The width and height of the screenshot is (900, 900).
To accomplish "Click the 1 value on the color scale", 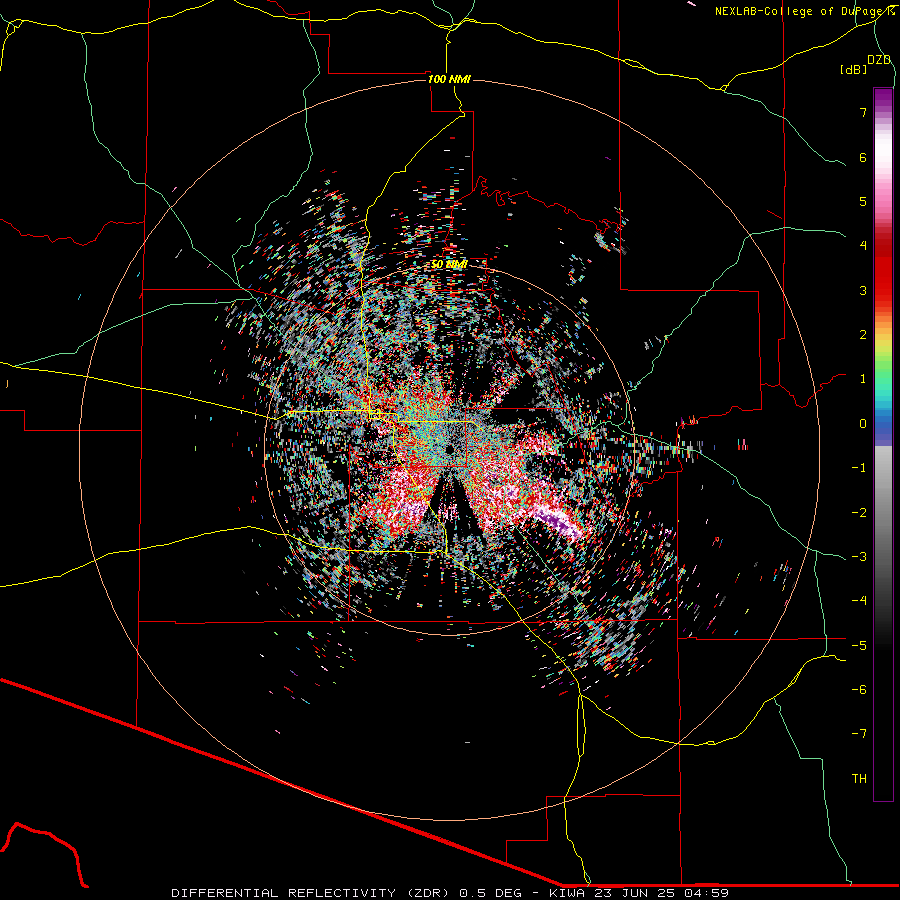I will (863, 379).
